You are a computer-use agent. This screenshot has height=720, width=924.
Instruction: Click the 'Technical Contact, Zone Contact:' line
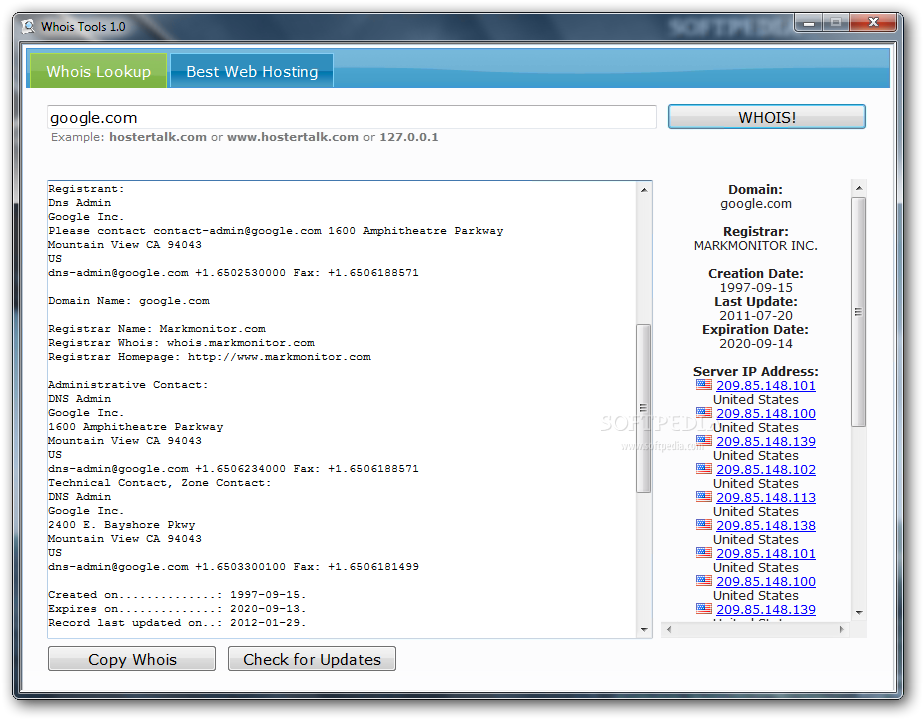tap(160, 483)
